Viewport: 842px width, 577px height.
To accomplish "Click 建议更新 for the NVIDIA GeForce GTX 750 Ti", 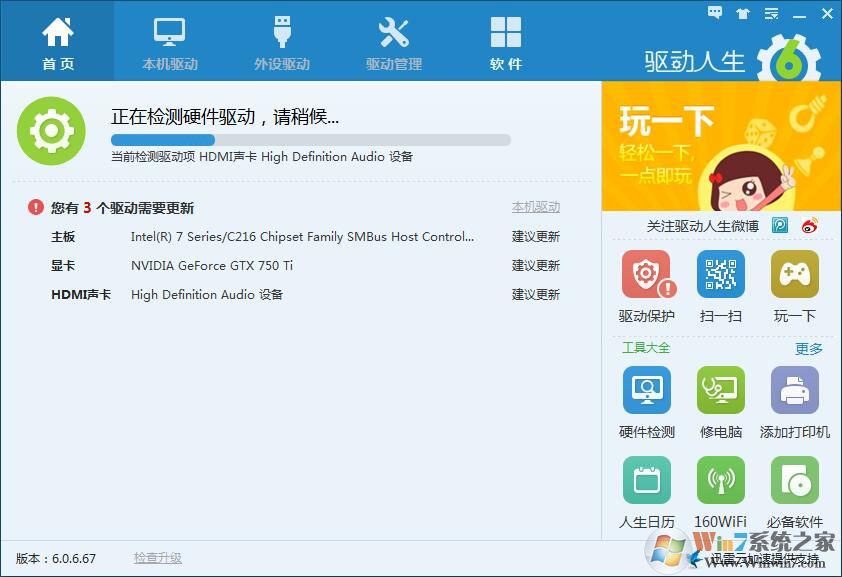I will 536,266.
